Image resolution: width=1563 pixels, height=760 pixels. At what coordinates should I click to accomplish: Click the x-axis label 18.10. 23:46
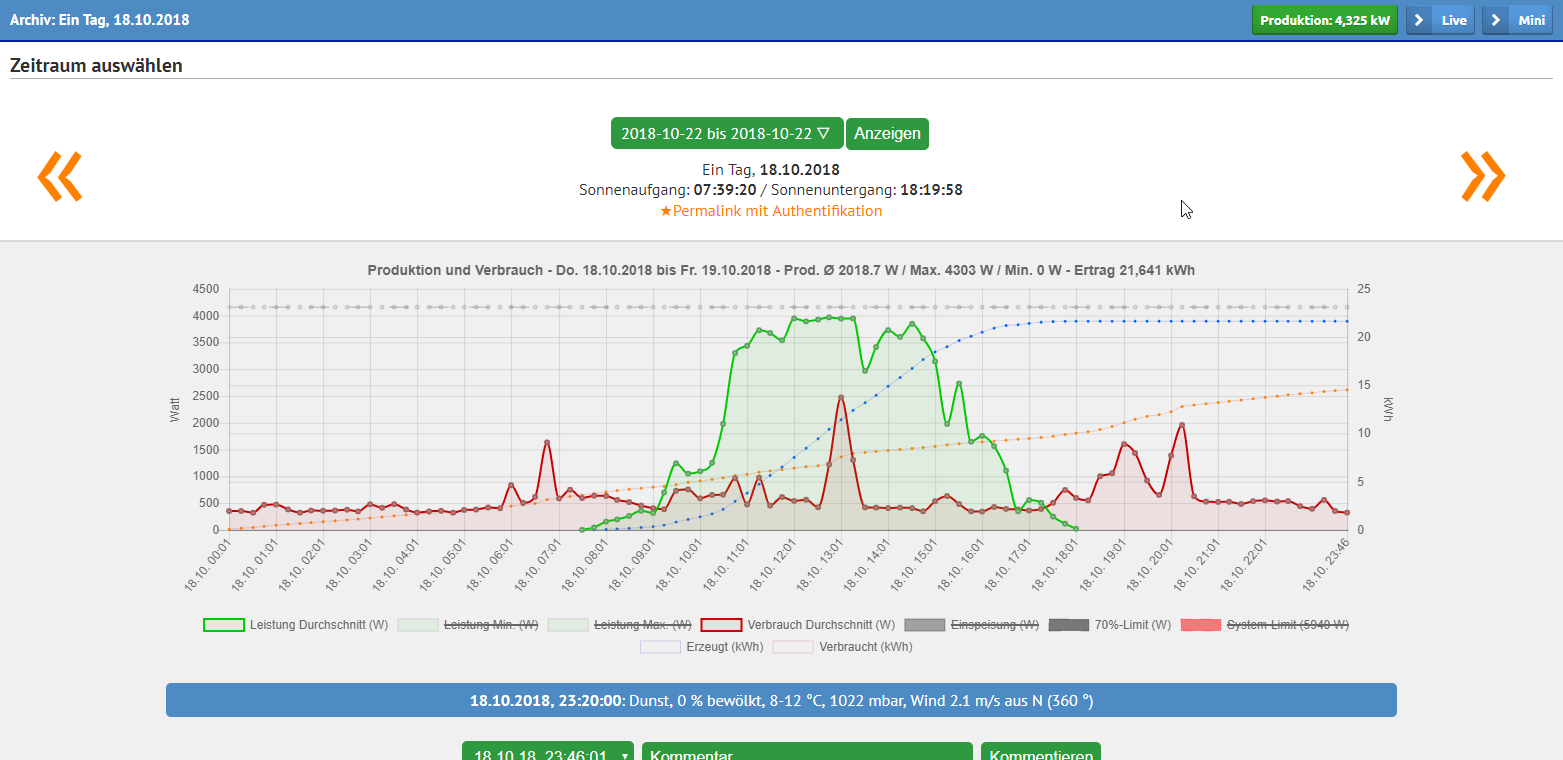[x=1328, y=565]
